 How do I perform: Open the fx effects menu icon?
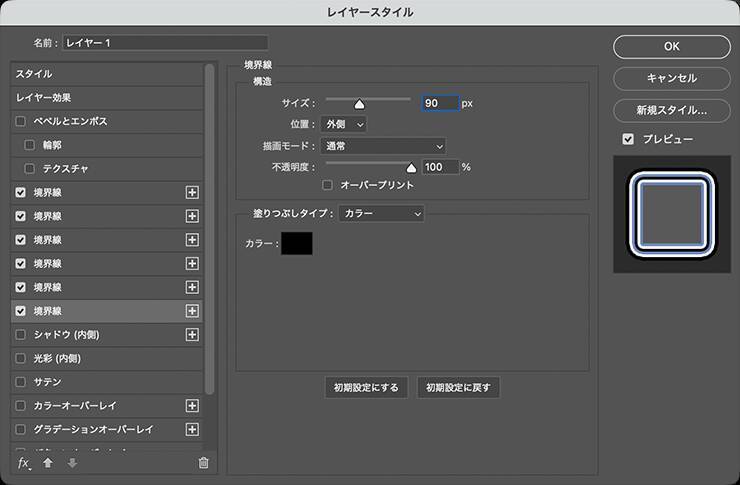pos(24,463)
